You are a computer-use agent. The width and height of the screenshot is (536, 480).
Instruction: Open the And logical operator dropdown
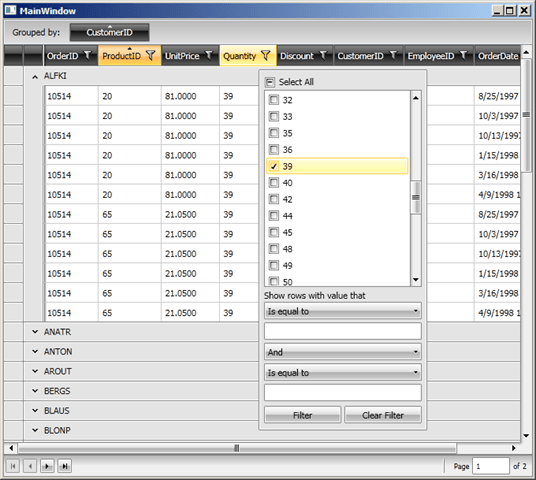tap(343, 352)
